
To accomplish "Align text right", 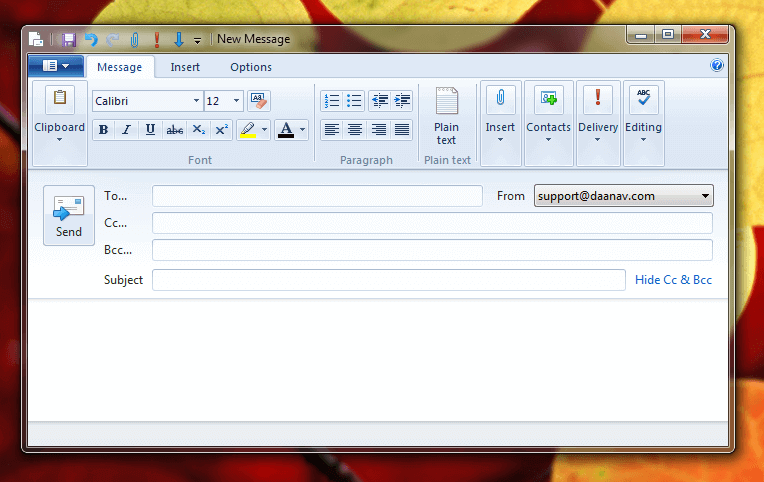I will [x=379, y=130].
